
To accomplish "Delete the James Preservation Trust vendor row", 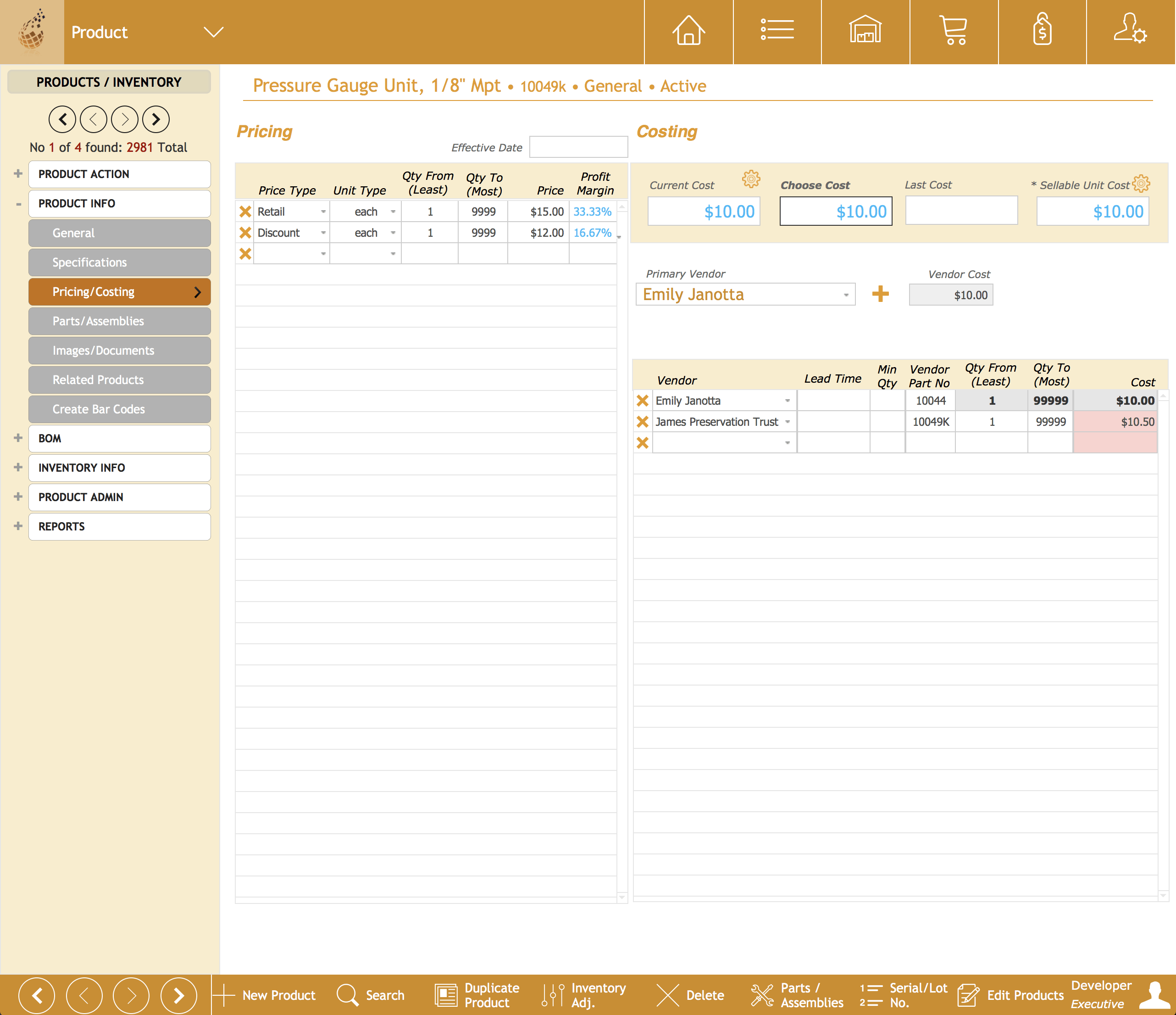I will click(x=643, y=422).
